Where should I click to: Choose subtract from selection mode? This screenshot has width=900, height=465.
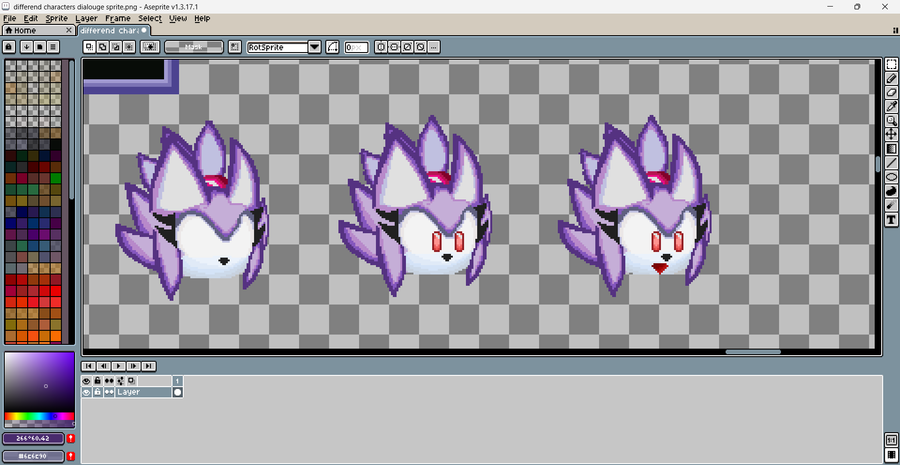tap(116, 47)
